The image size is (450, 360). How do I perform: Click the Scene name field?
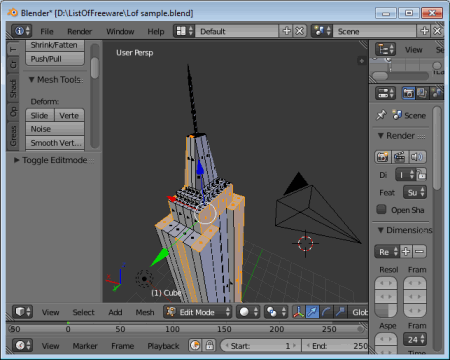tap(375, 31)
